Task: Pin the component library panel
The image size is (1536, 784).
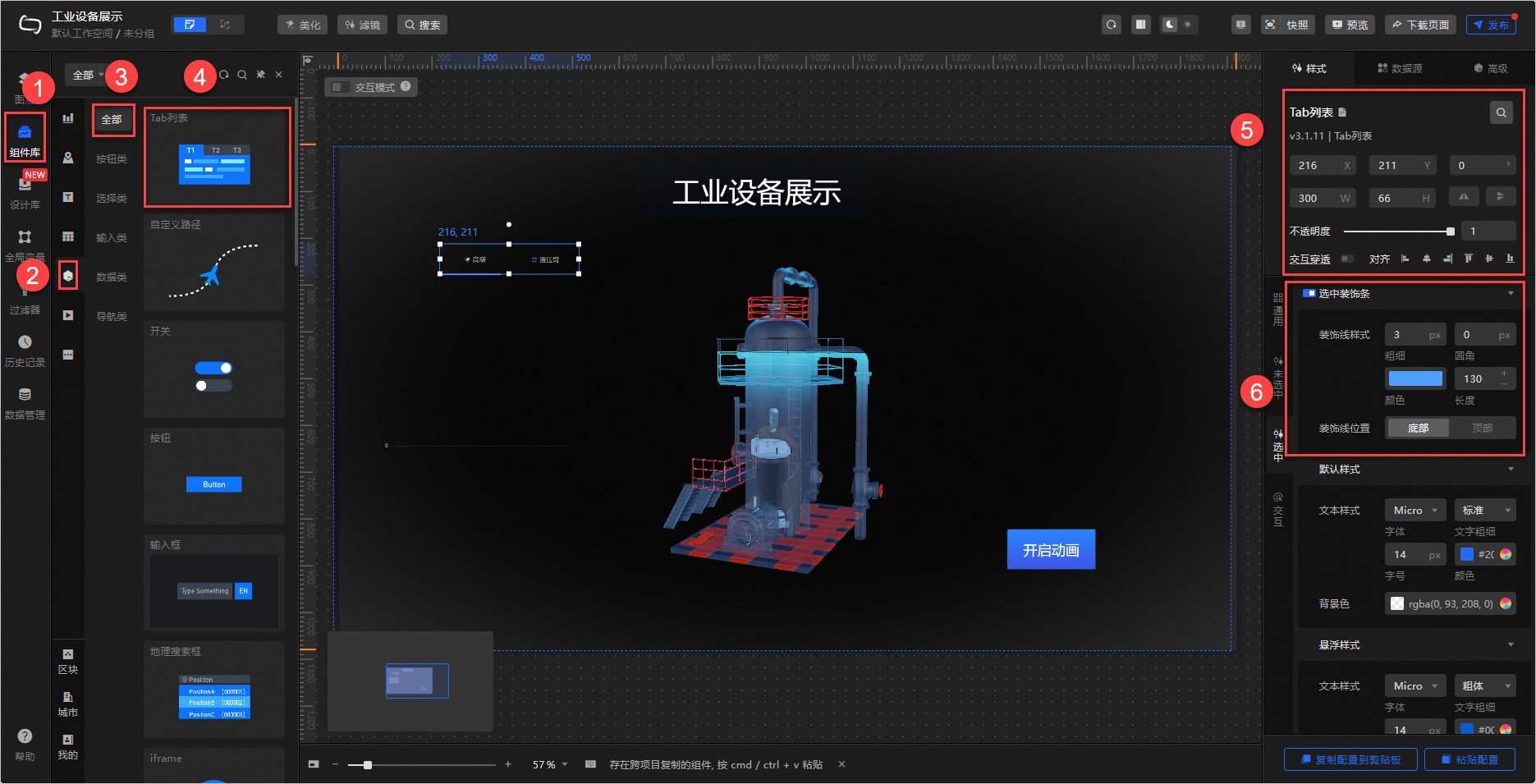Action: (x=261, y=75)
